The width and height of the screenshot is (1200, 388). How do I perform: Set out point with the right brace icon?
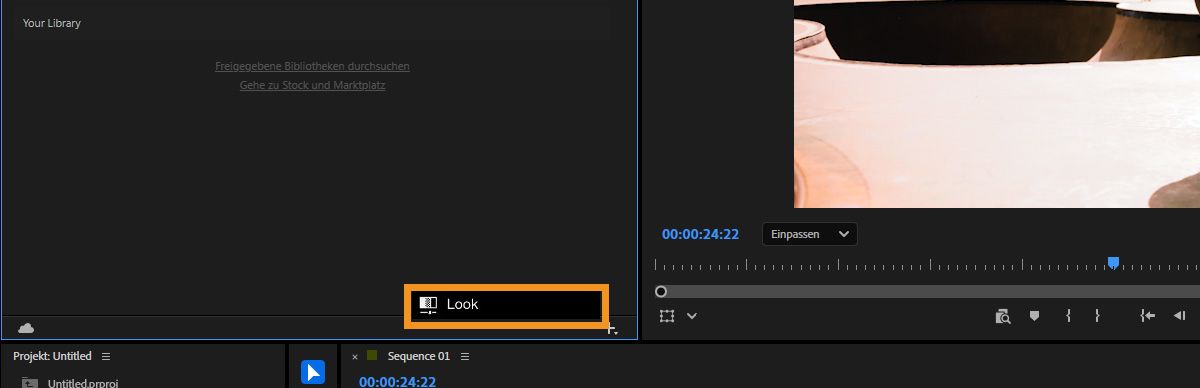1097,316
